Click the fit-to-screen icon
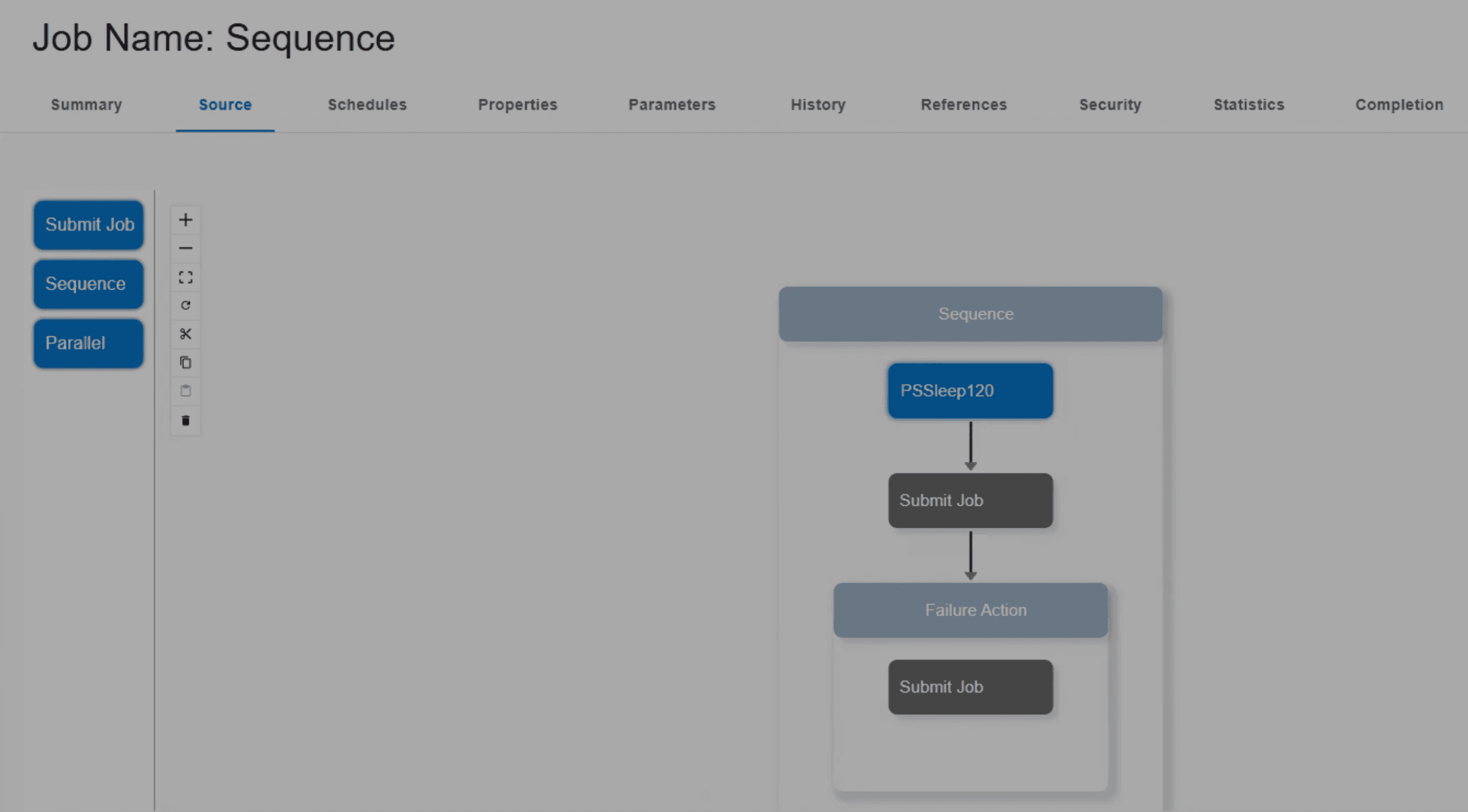 tap(185, 277)
